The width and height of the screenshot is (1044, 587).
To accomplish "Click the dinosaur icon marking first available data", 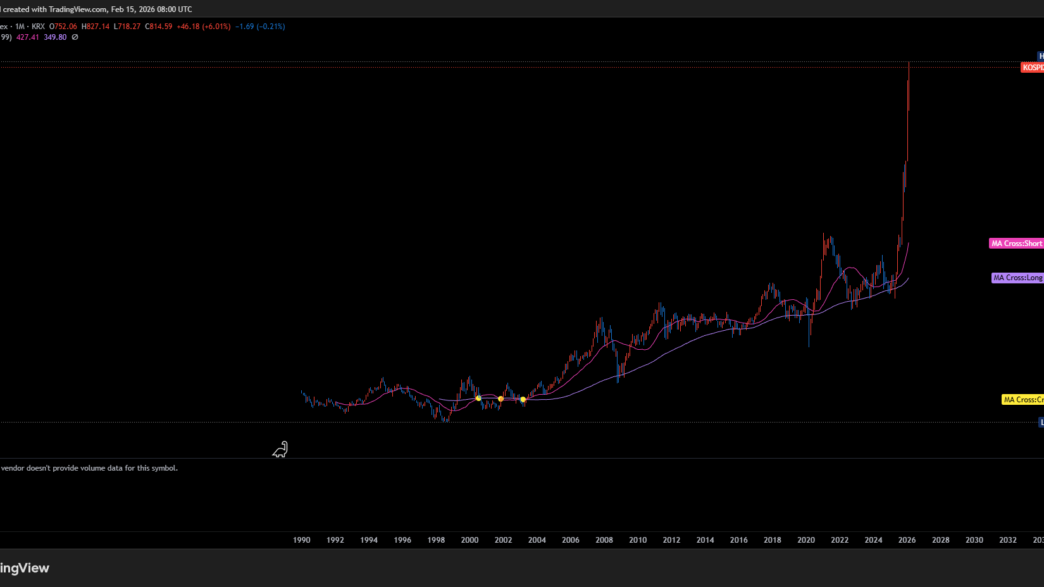I will click(281, 450).
